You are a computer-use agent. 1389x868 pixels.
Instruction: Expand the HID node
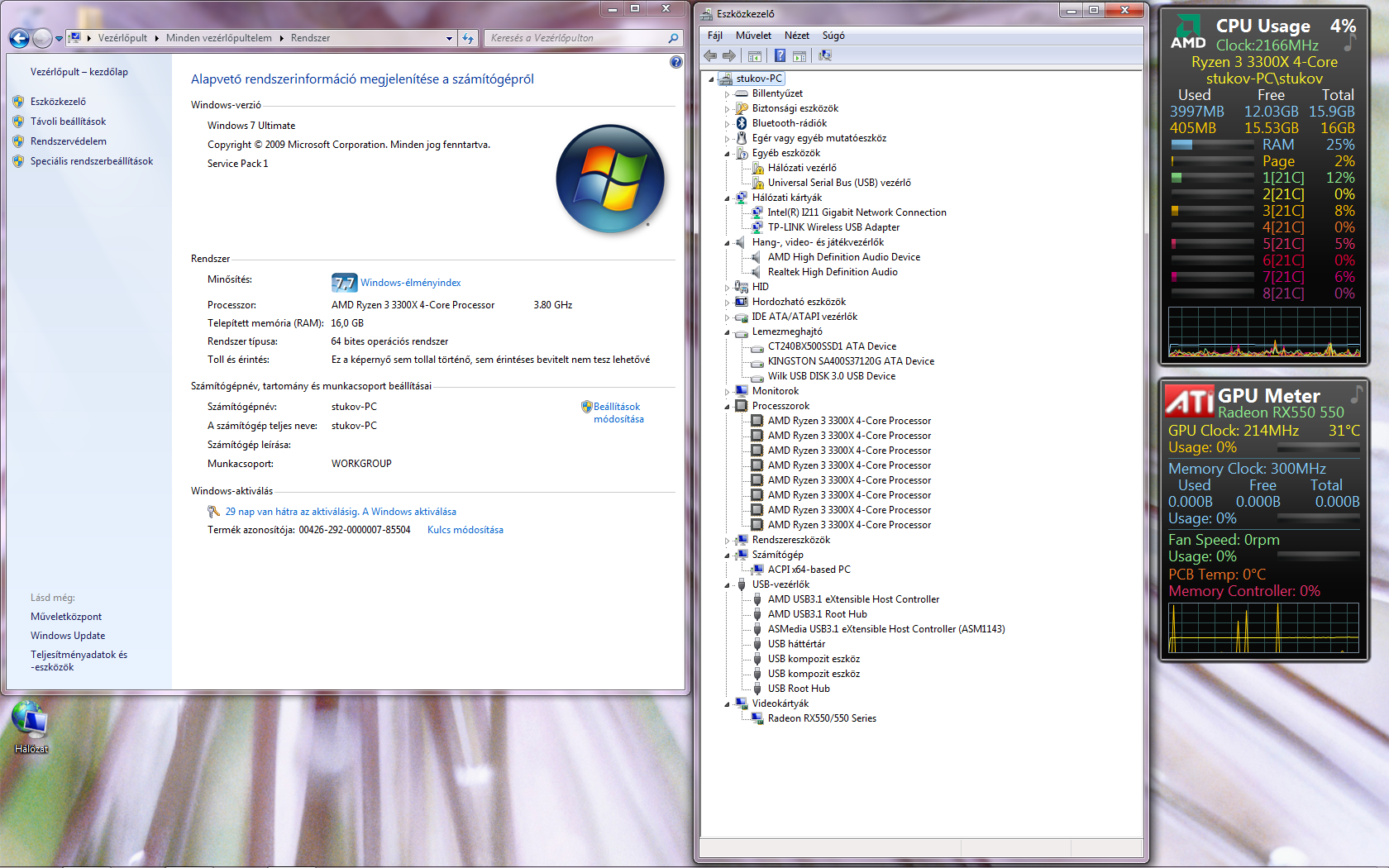click(x=728, y=288)
